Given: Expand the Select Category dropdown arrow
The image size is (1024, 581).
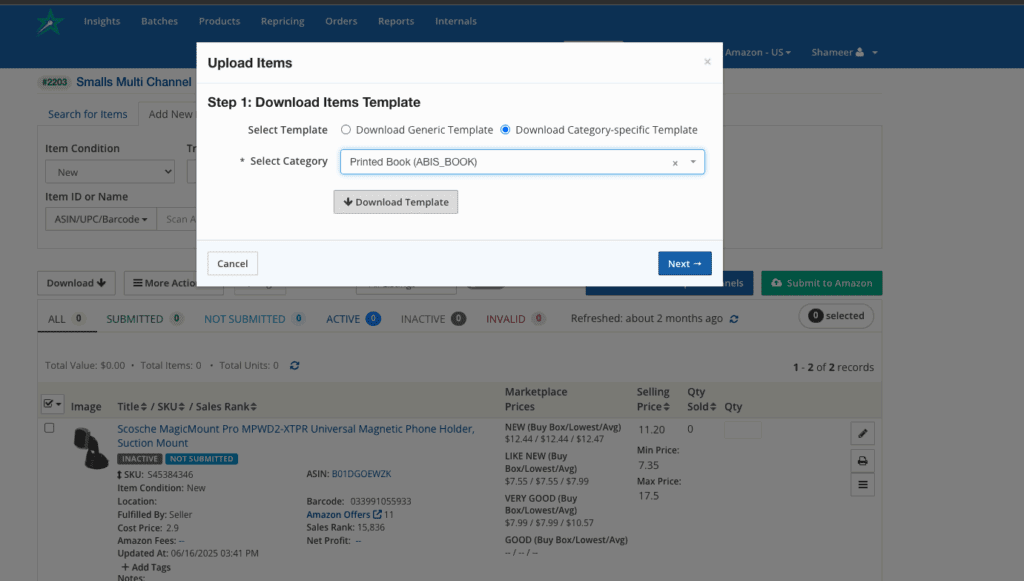Looking at the screenshot, I should (x=693, y=162).
